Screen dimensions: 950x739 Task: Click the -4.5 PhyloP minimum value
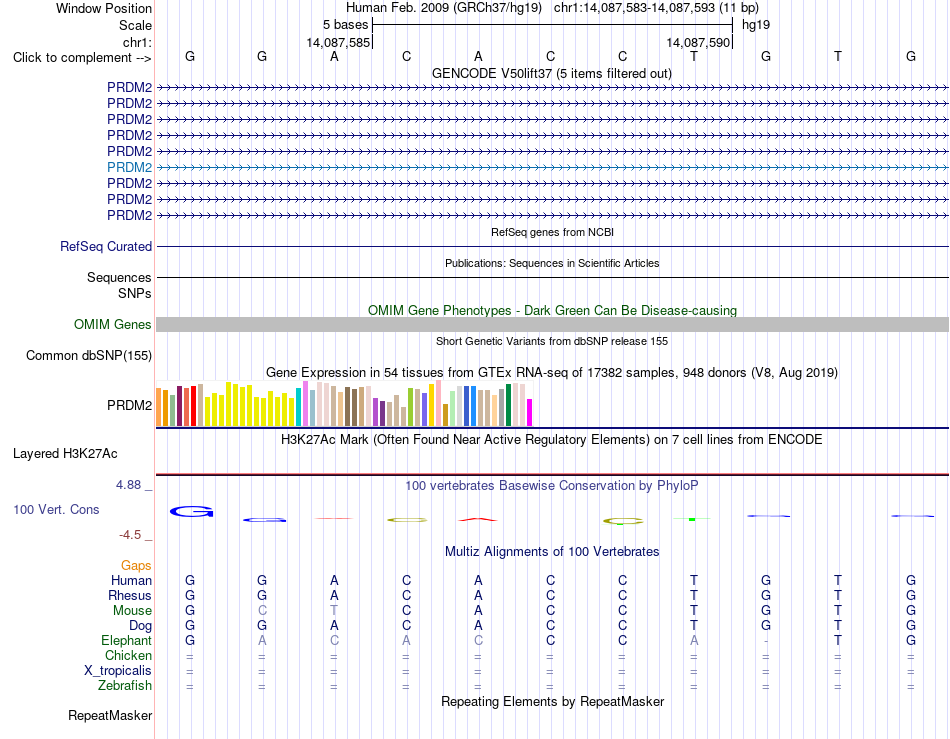(130, 535)
